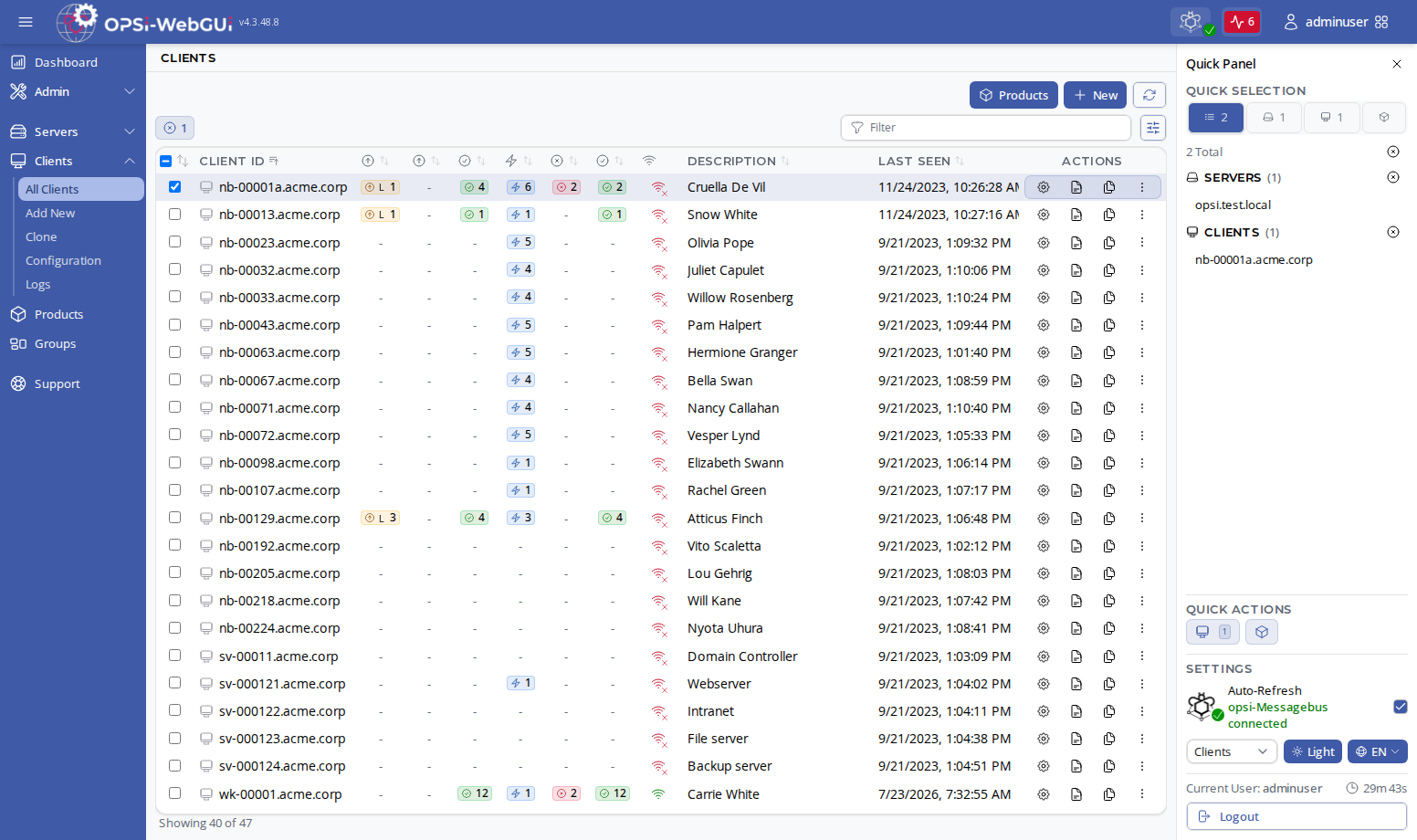Select the nb-00043.acme.corp checkbox
Viewport: 1417px width, 840px height.
point(174,324)
